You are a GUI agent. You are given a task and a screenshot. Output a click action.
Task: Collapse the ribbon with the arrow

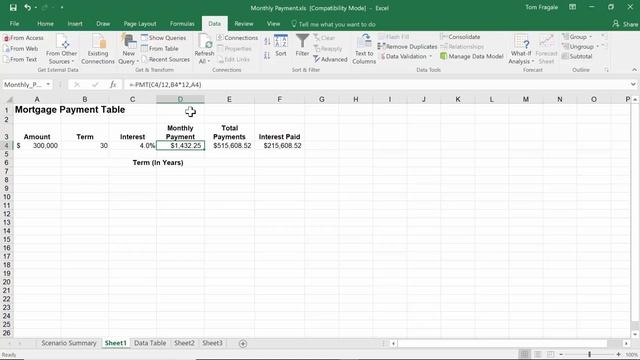pos(634,70)
